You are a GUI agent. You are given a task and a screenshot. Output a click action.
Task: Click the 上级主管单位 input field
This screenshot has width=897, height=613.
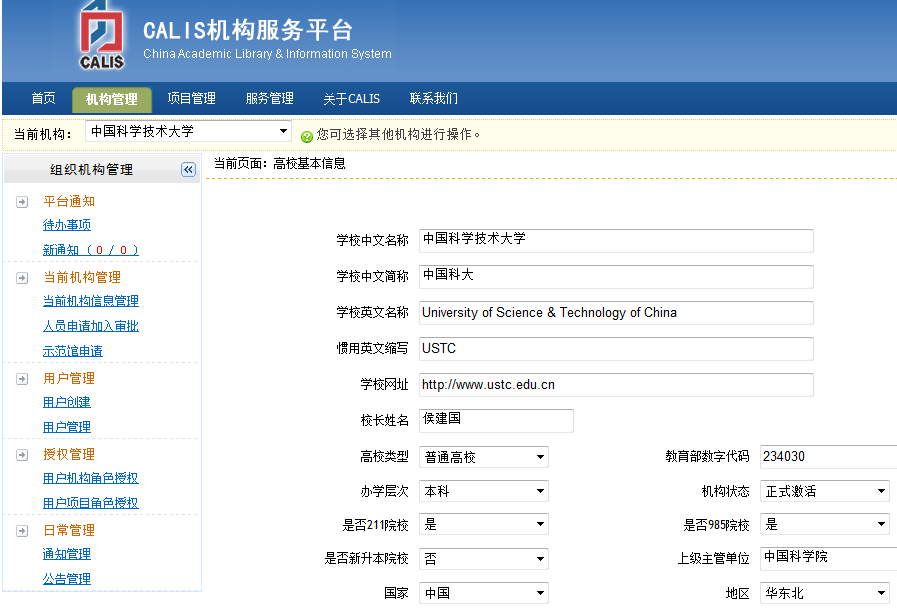tap(828, 559)
